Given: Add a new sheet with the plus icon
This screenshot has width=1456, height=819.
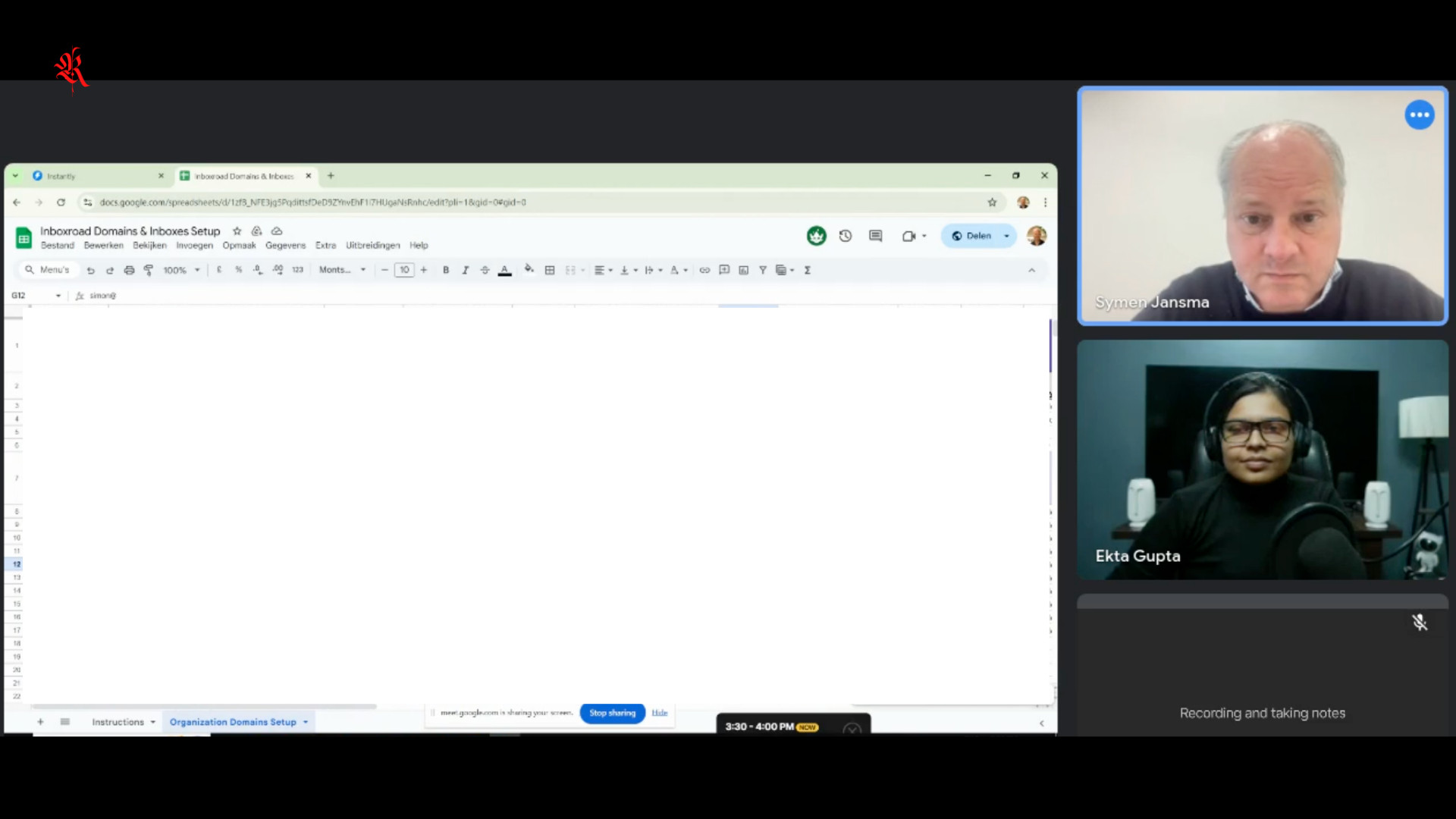Looking at the screenshot, I should [40, 722].
